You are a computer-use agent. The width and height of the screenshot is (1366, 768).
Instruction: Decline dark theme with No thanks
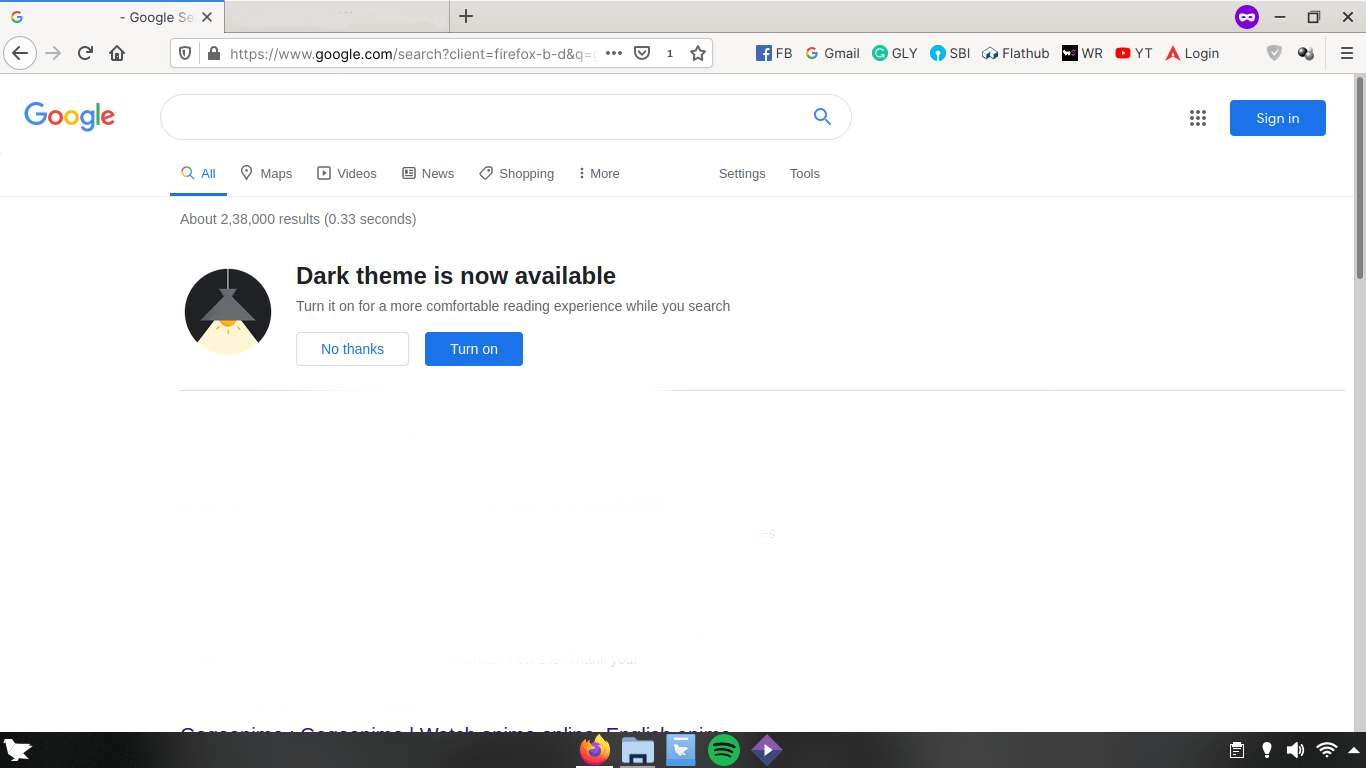352,349
